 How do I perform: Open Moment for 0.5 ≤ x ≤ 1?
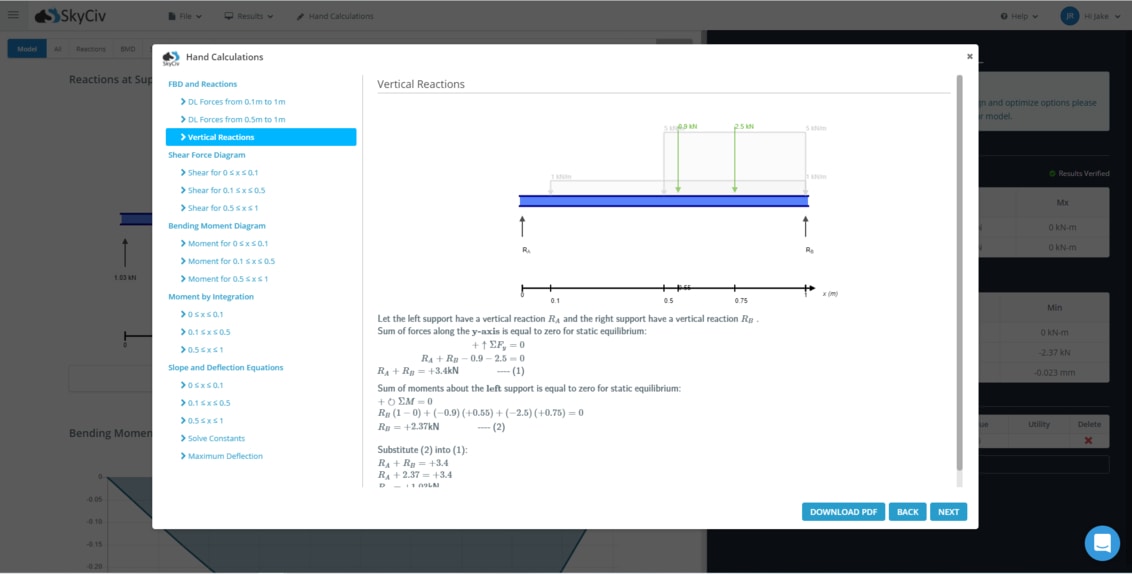pos(228,279)
